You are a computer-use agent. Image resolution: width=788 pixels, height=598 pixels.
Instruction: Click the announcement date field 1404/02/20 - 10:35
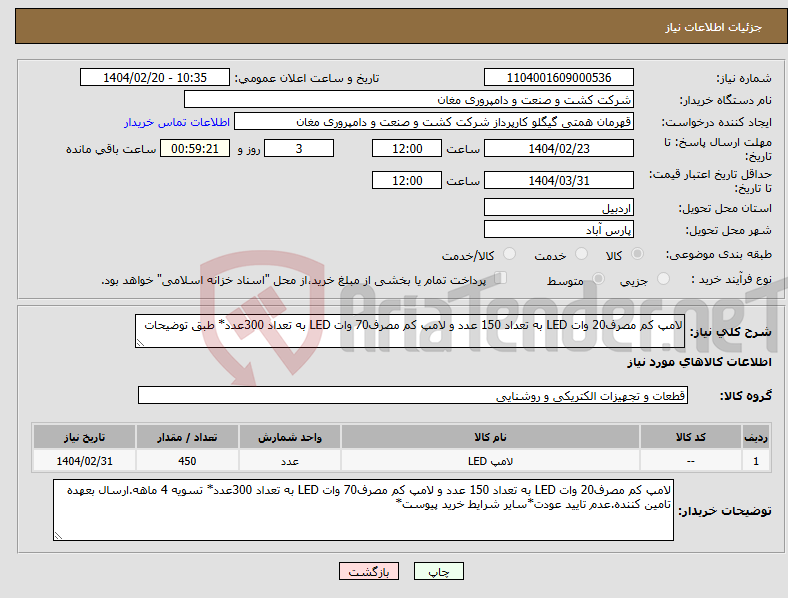155,77
